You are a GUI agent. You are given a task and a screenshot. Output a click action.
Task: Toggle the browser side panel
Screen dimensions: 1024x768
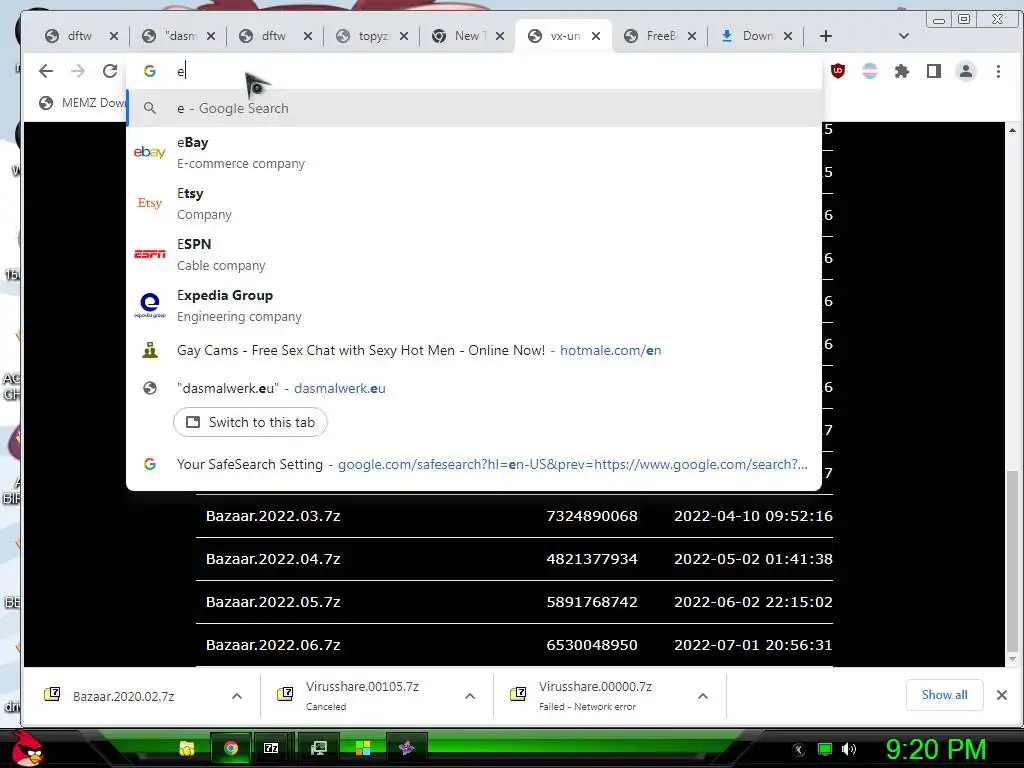click(x=934, y=71)
